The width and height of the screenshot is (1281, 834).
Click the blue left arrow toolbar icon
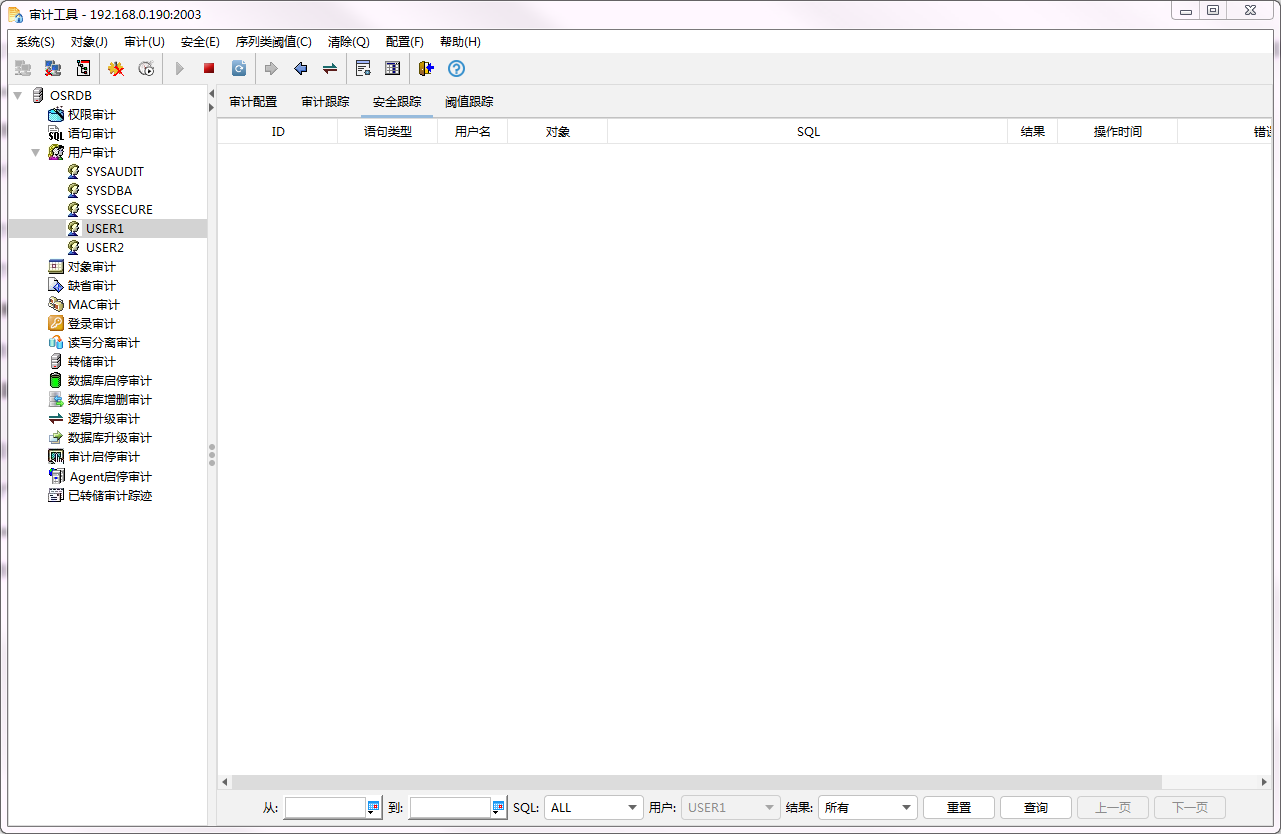pos(300,69)
